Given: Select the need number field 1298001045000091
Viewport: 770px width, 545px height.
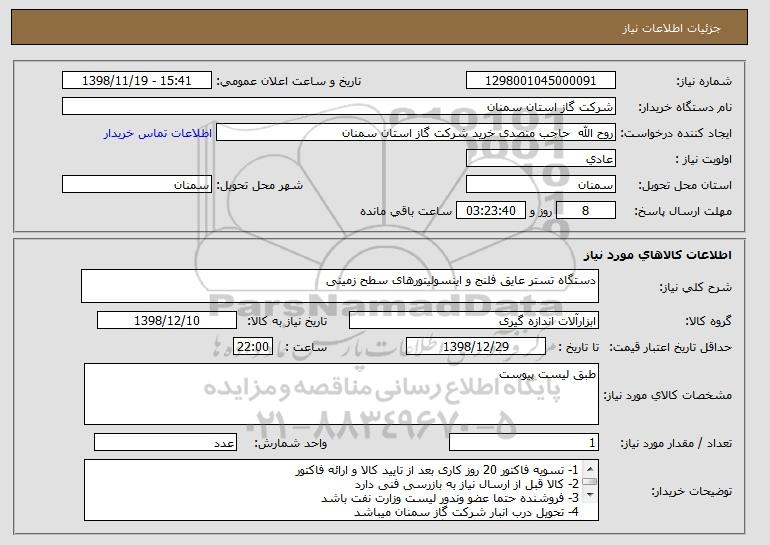Looking at the screenshot, I should coord(541,81).
